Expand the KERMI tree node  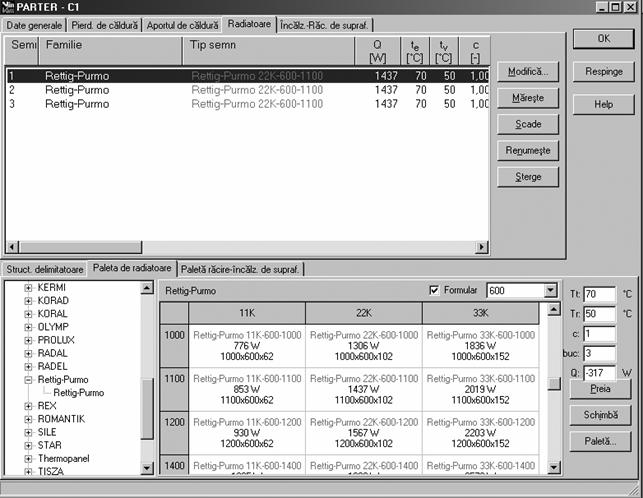coord(29,288)
